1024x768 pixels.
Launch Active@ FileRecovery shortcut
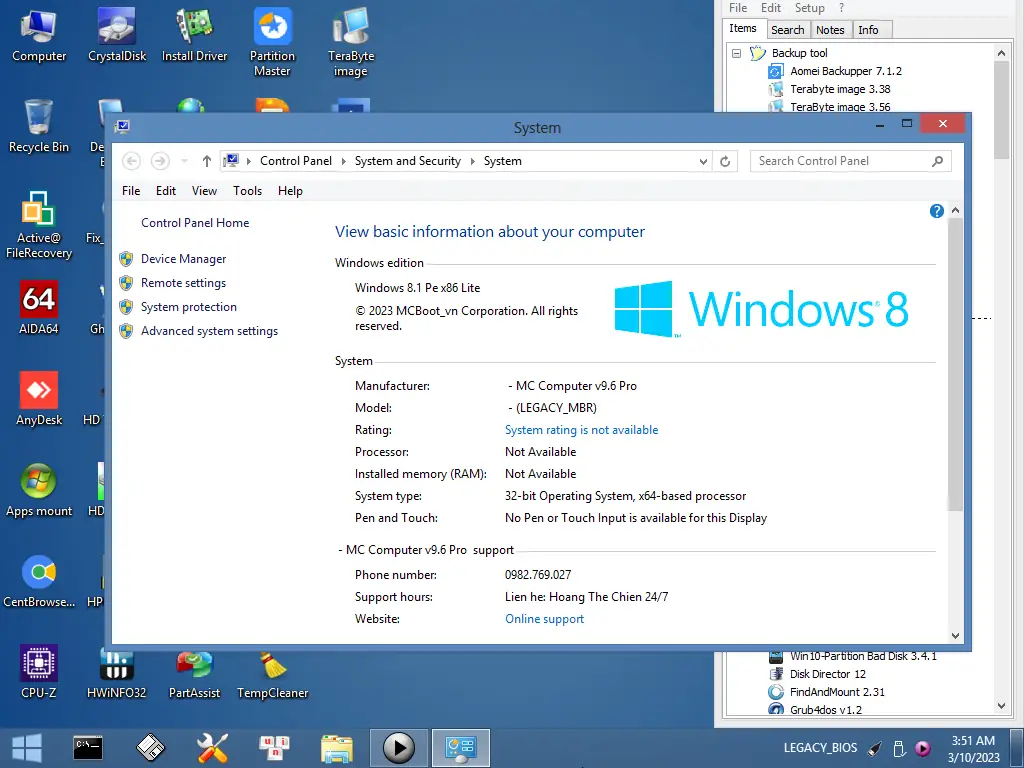click(39, 225)
